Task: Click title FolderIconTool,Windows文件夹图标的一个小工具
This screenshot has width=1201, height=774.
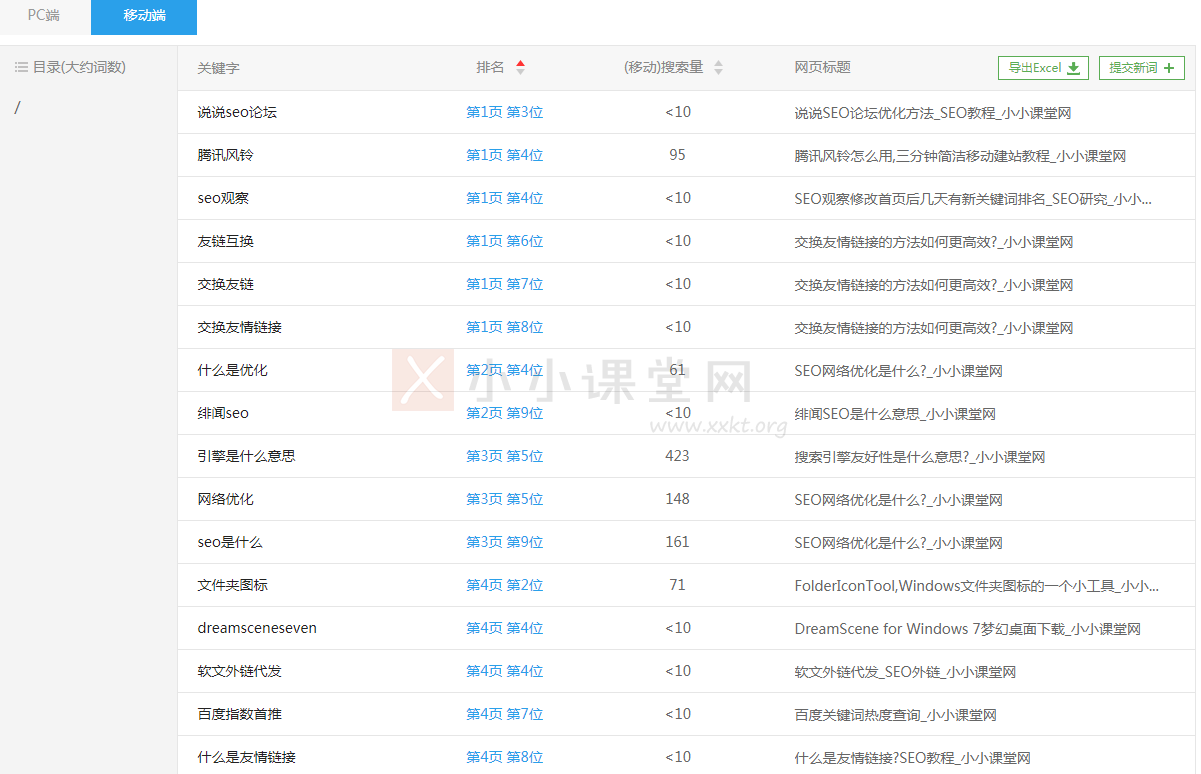Action: 977,587
